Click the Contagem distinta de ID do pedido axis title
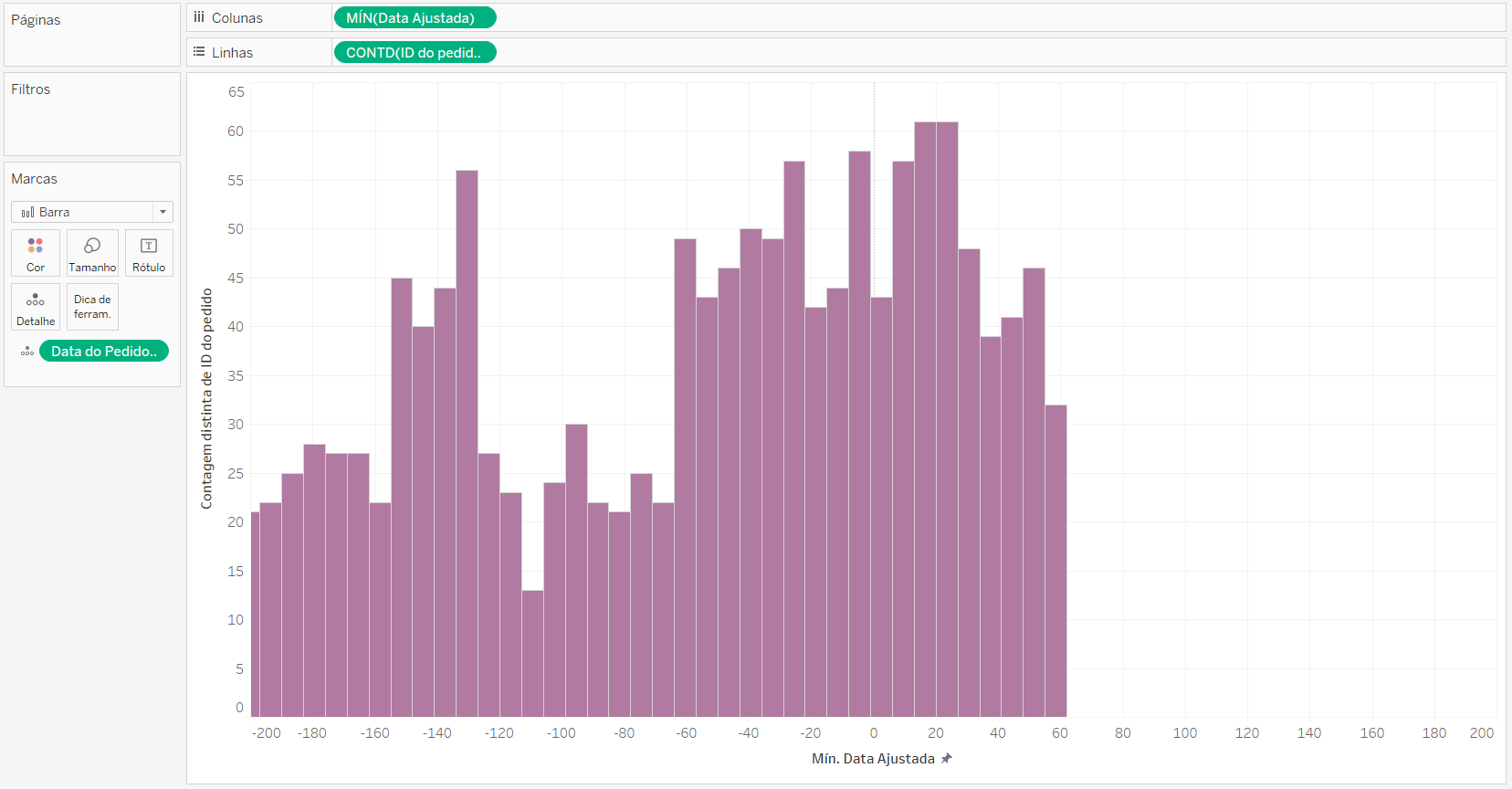Screen dimensions: 1512x789 (x=206, y=399)
